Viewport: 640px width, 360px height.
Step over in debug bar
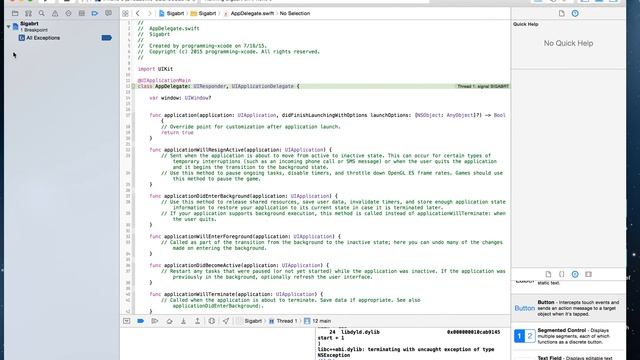169,321
